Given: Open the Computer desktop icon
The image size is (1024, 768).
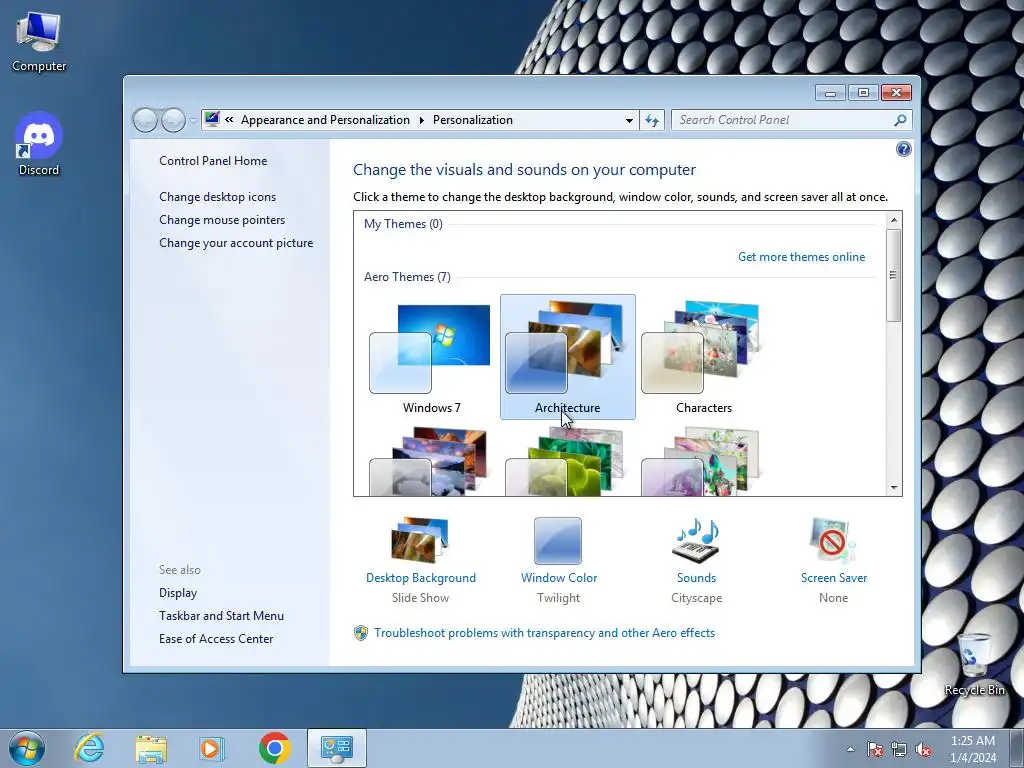Looking at the screenshot, I should click(39, 41).
